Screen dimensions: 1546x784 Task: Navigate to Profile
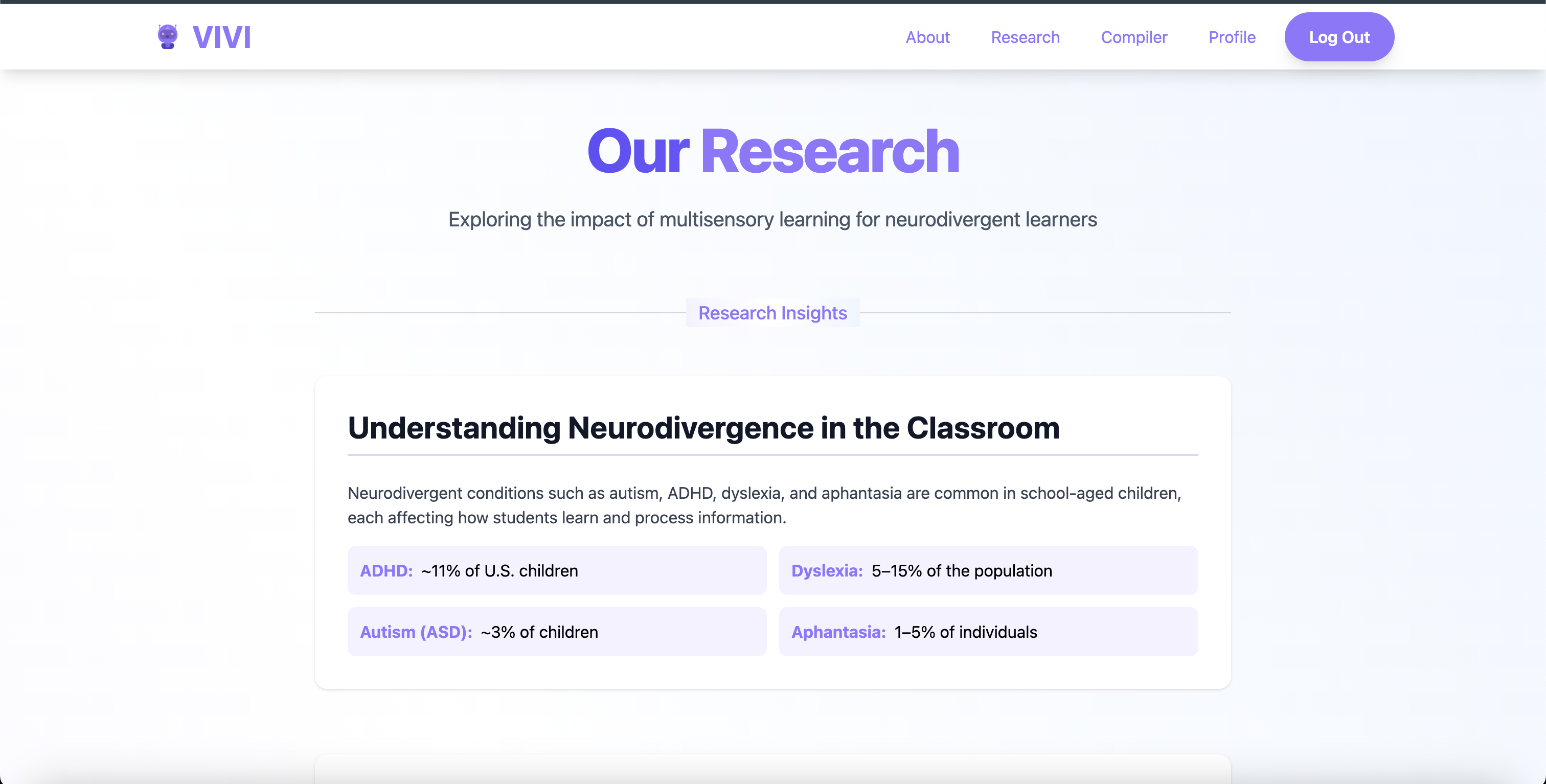click(1232, 37)
